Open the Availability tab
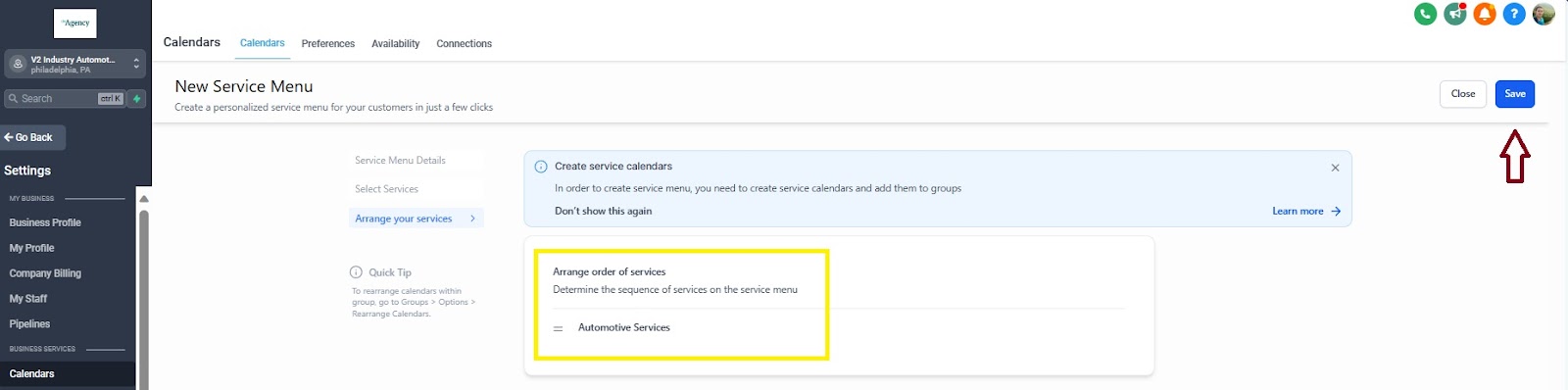 coord(396,44)
